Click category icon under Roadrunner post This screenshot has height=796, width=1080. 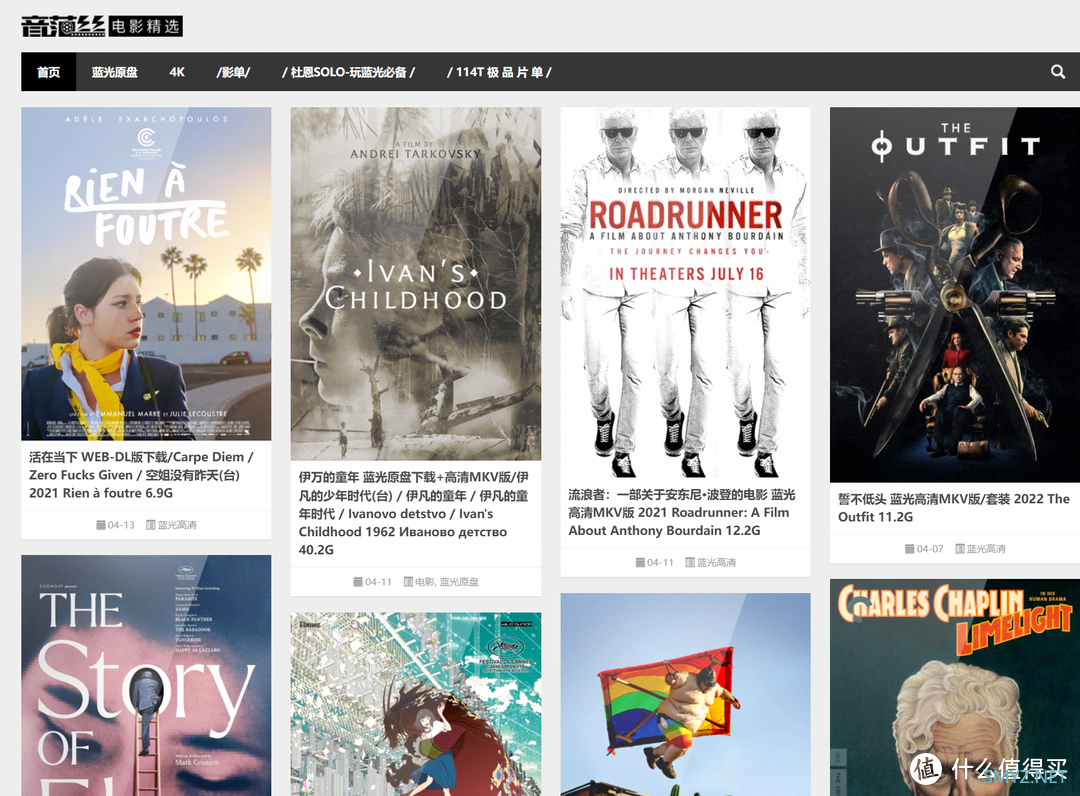click(690, 563)
